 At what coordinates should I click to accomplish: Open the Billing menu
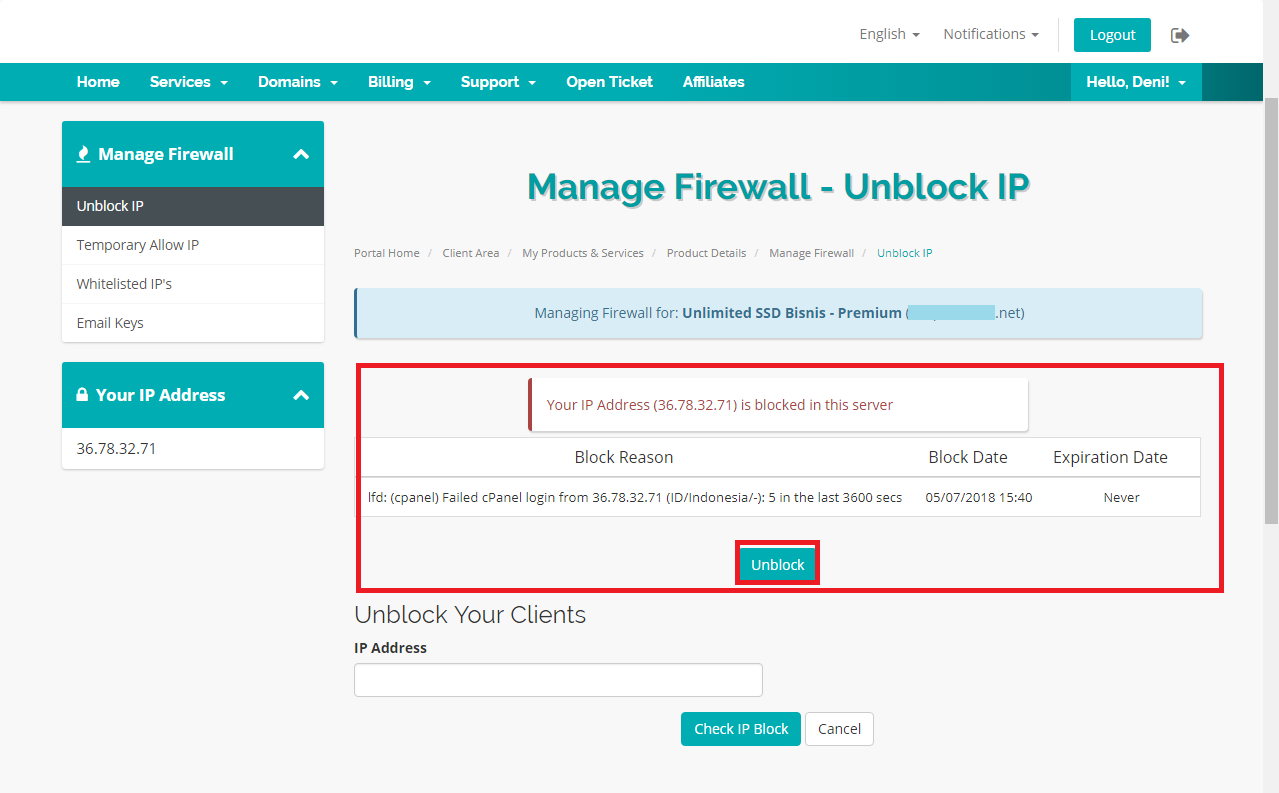398,82
